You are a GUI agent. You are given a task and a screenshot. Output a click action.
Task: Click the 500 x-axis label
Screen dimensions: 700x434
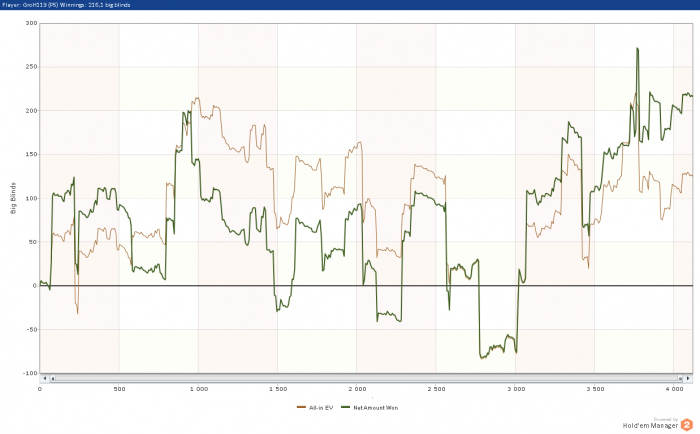tap(119, 389)
